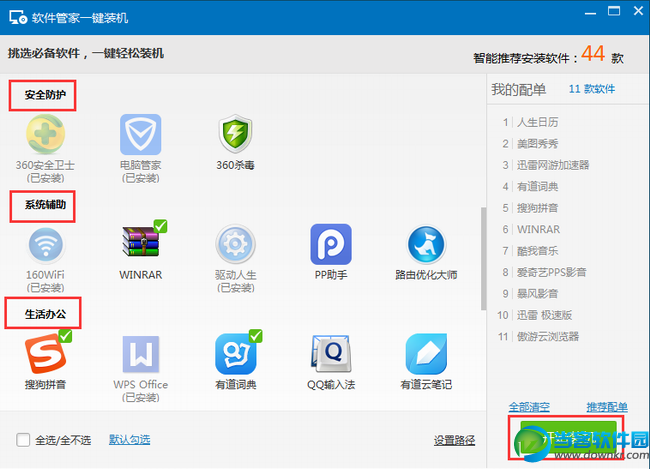This screenshot has height=469, width=650.
Task: Select 搜狗拼音 list entry number 5
Action: (537, 208)
